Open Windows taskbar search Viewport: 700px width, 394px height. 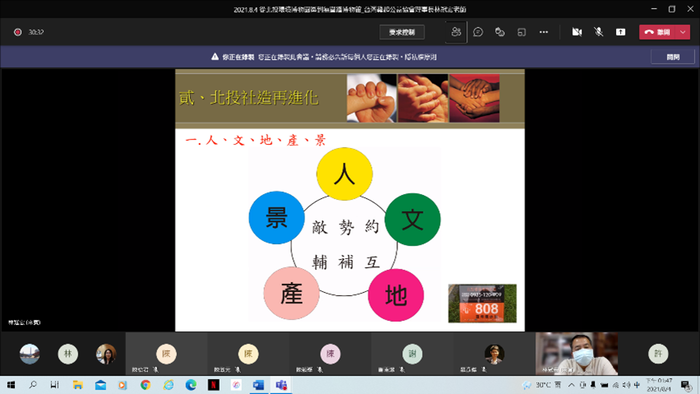click(x=33, y=385)
